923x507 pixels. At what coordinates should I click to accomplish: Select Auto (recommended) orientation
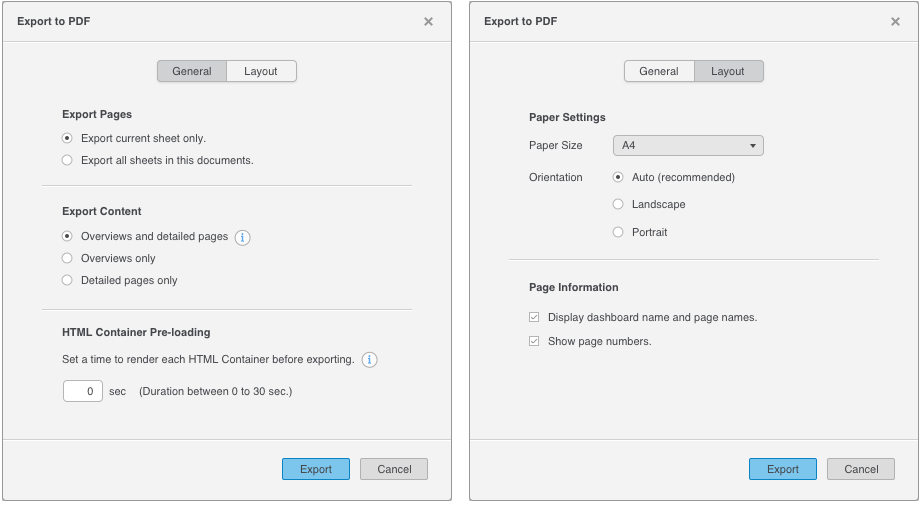618,178
